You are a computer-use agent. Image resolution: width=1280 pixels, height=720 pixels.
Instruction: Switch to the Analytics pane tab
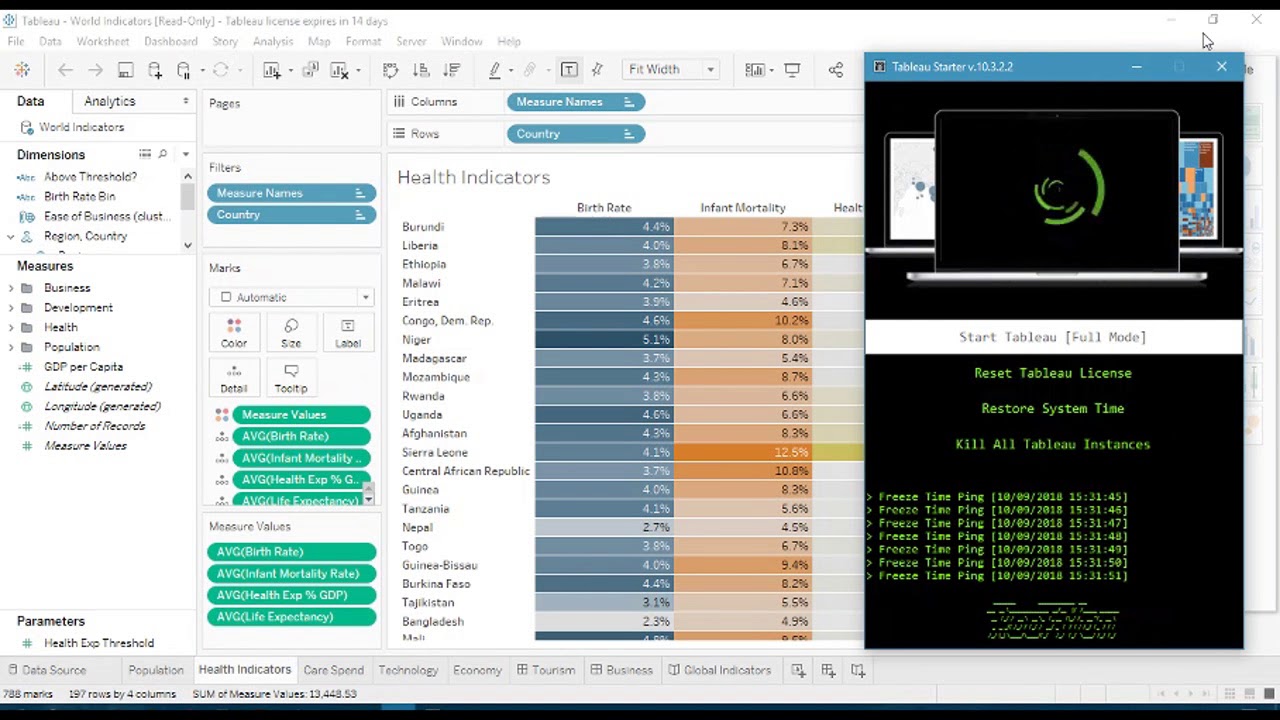click(x=110, y=101)
